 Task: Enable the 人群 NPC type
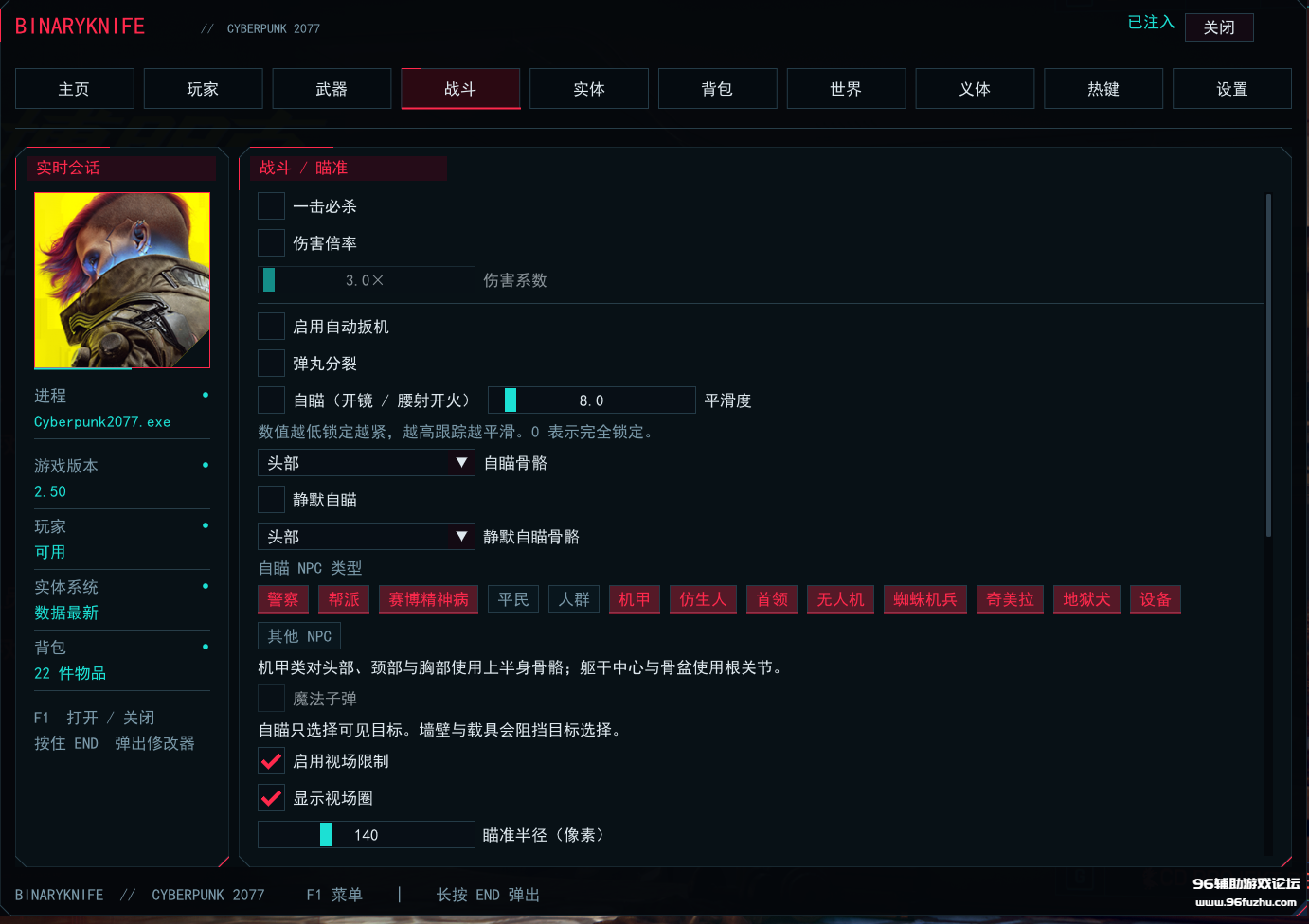(x=574, y=599)
